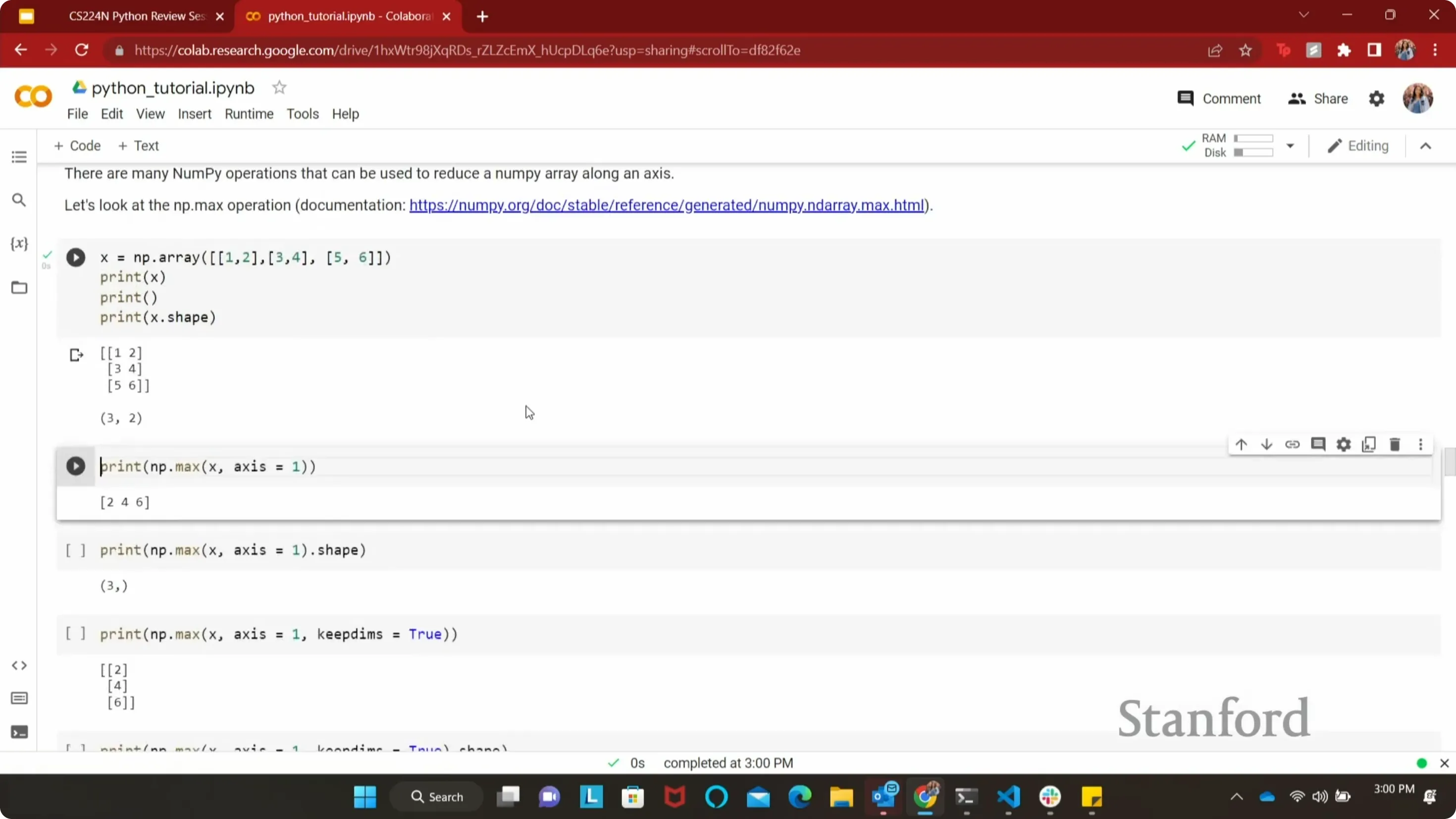1456x819 pixels.
Task: Copy link to selected cell
Action: [1292, 444]
